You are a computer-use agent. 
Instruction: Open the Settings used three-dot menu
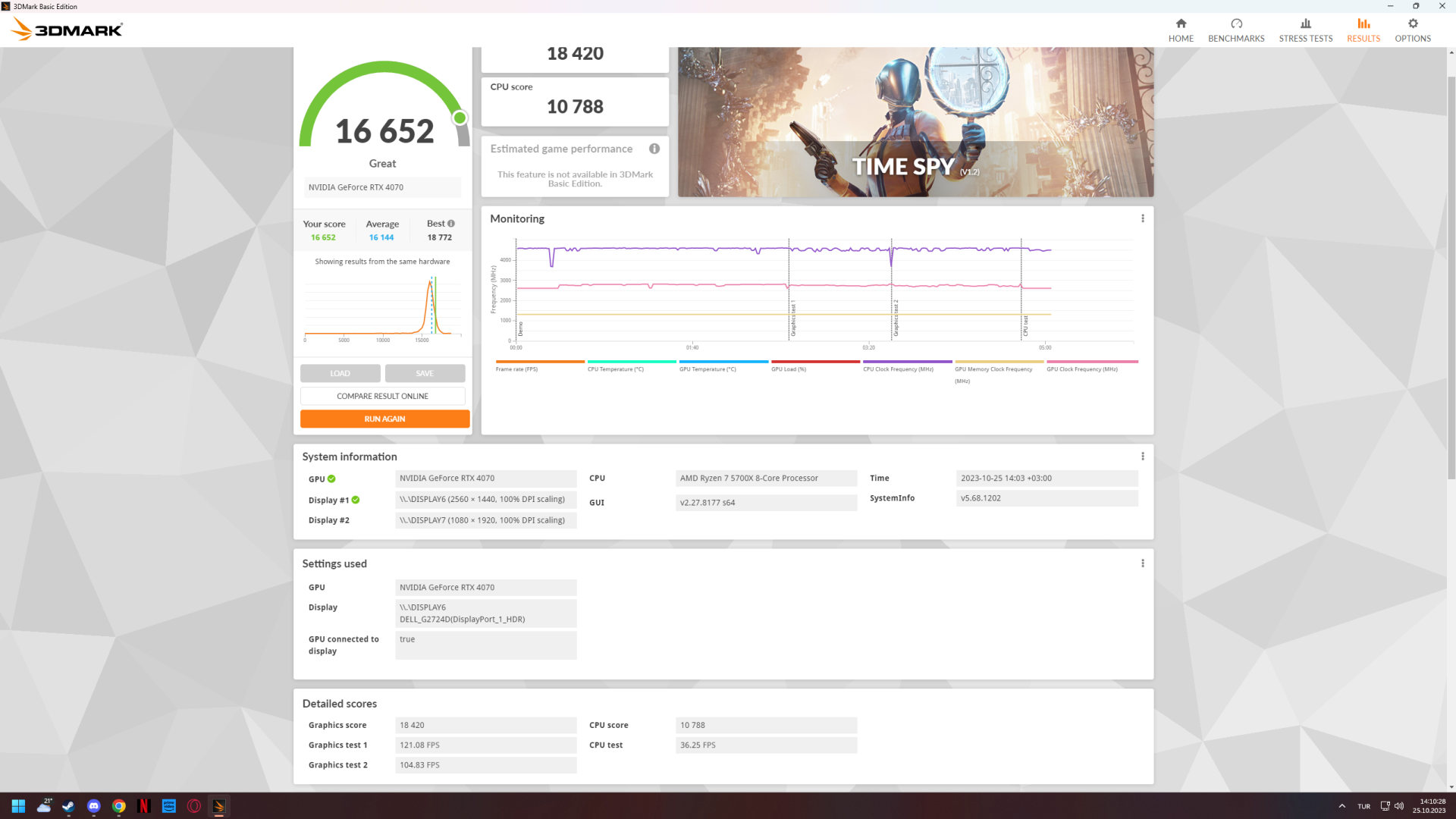[1142, 563]
